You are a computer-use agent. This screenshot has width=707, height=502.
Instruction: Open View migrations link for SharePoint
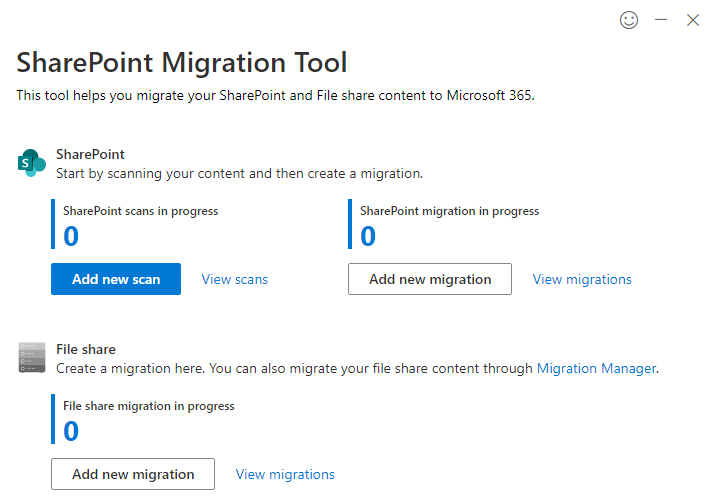pos(582,280)
